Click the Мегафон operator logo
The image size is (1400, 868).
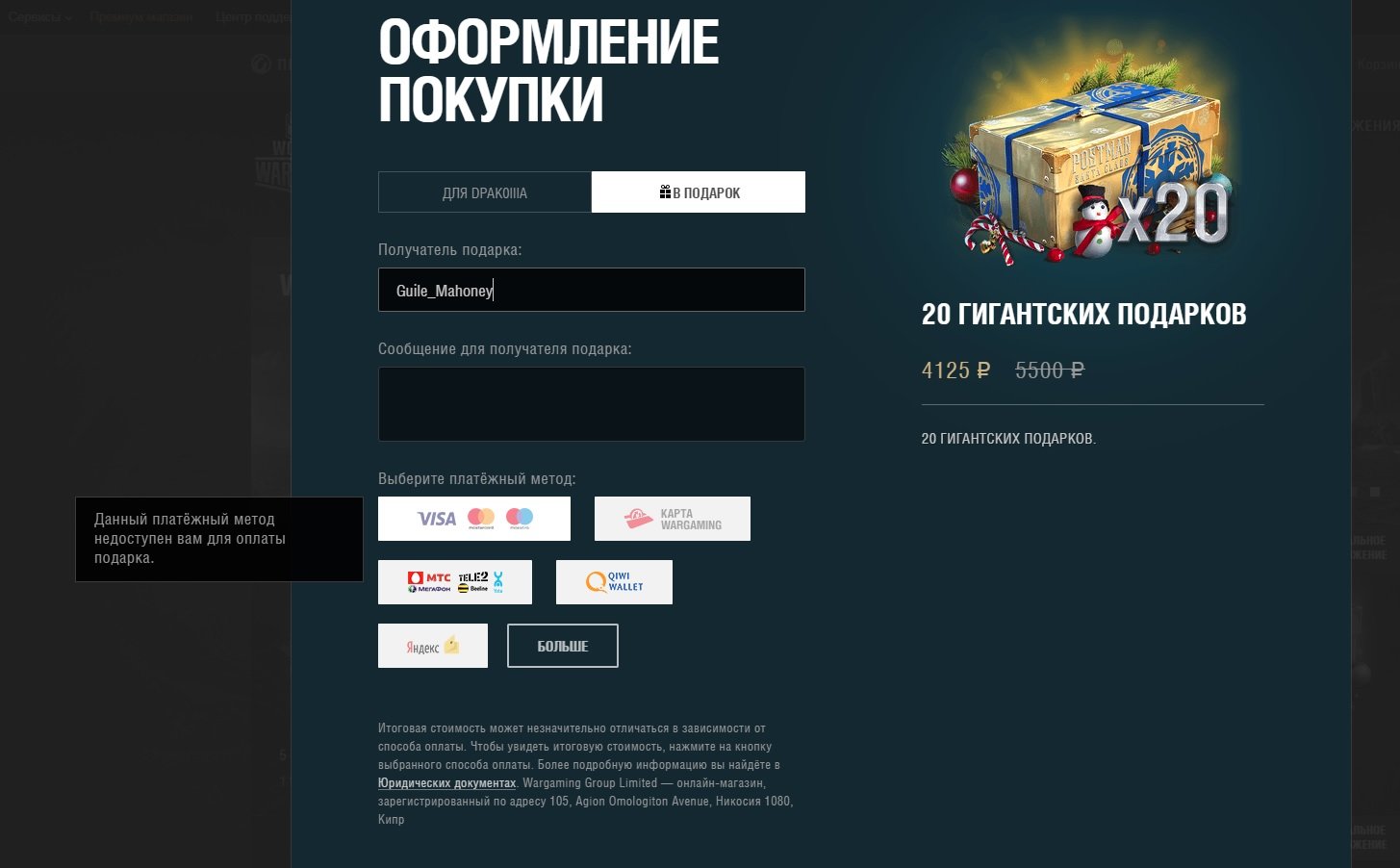coord(429,589)
